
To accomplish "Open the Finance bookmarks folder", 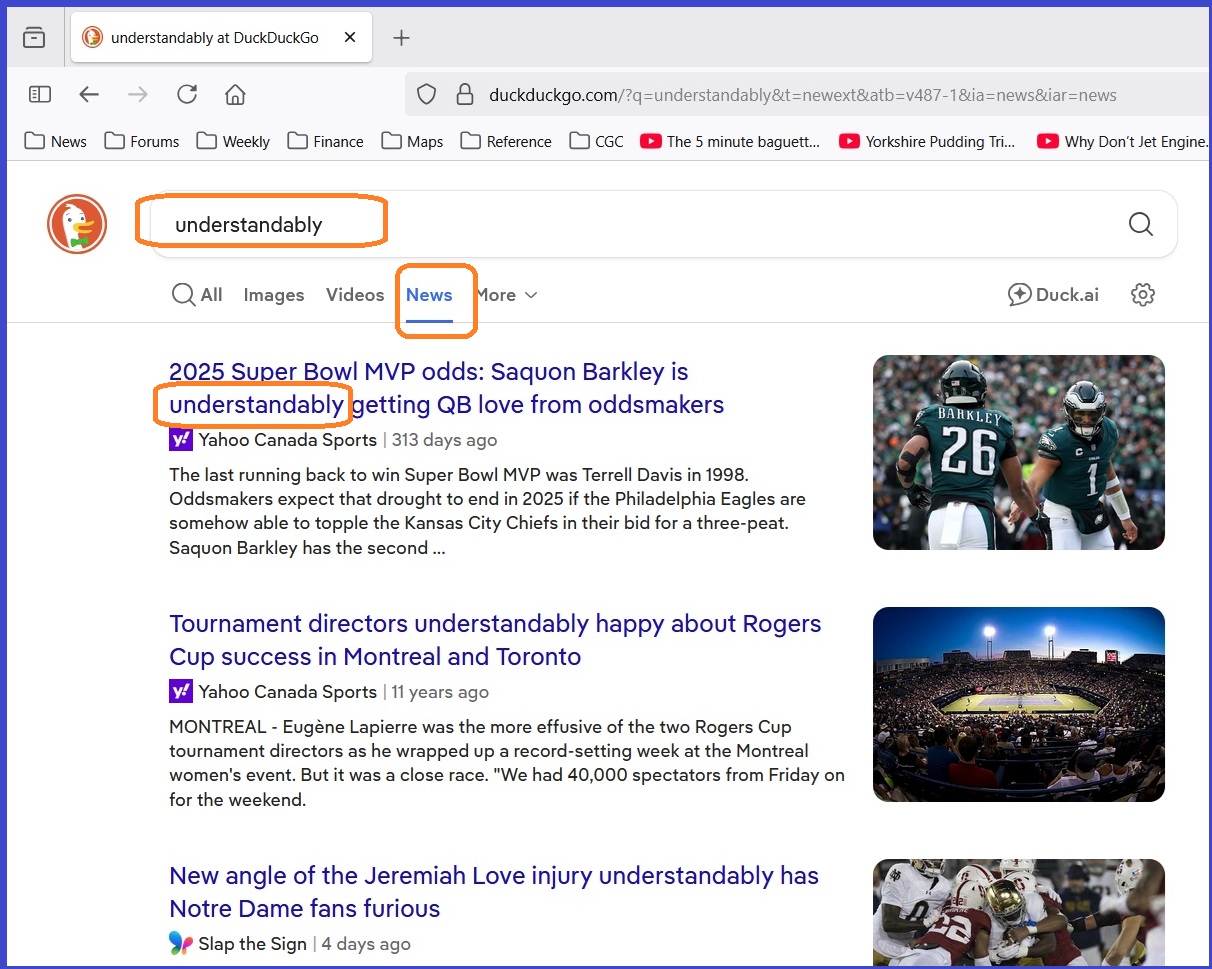I will (x=325, y=141).
